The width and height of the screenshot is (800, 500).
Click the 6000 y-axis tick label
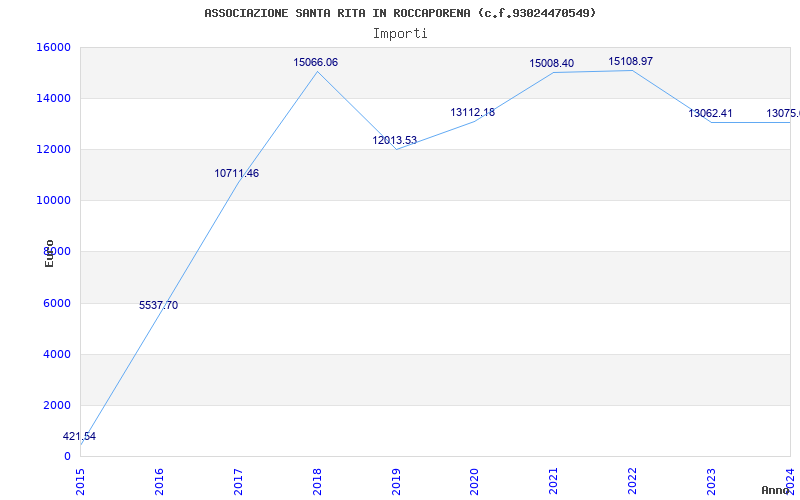57,304
